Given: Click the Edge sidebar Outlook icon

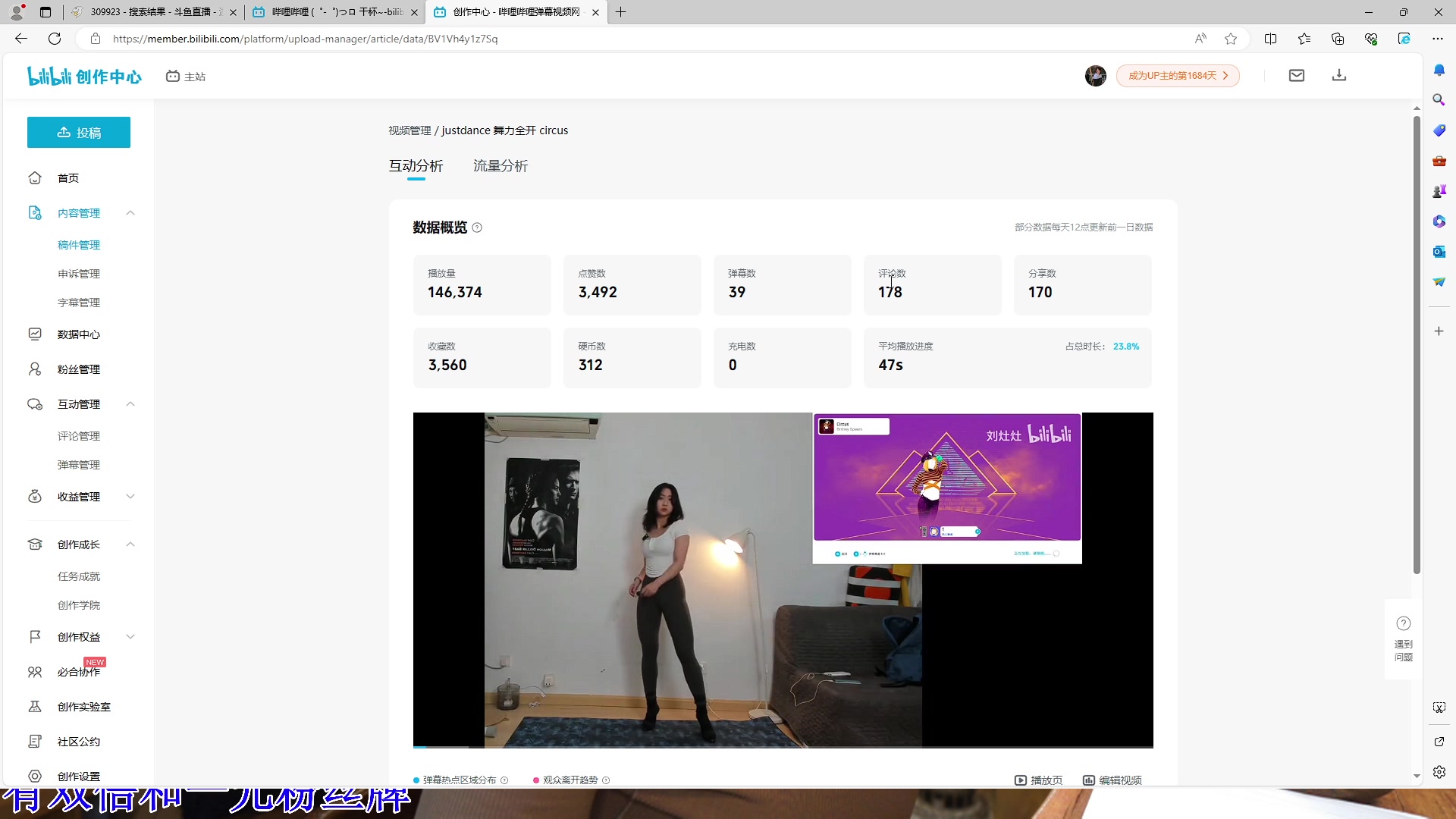Looking at the screenshot, I should (1439, 252).
